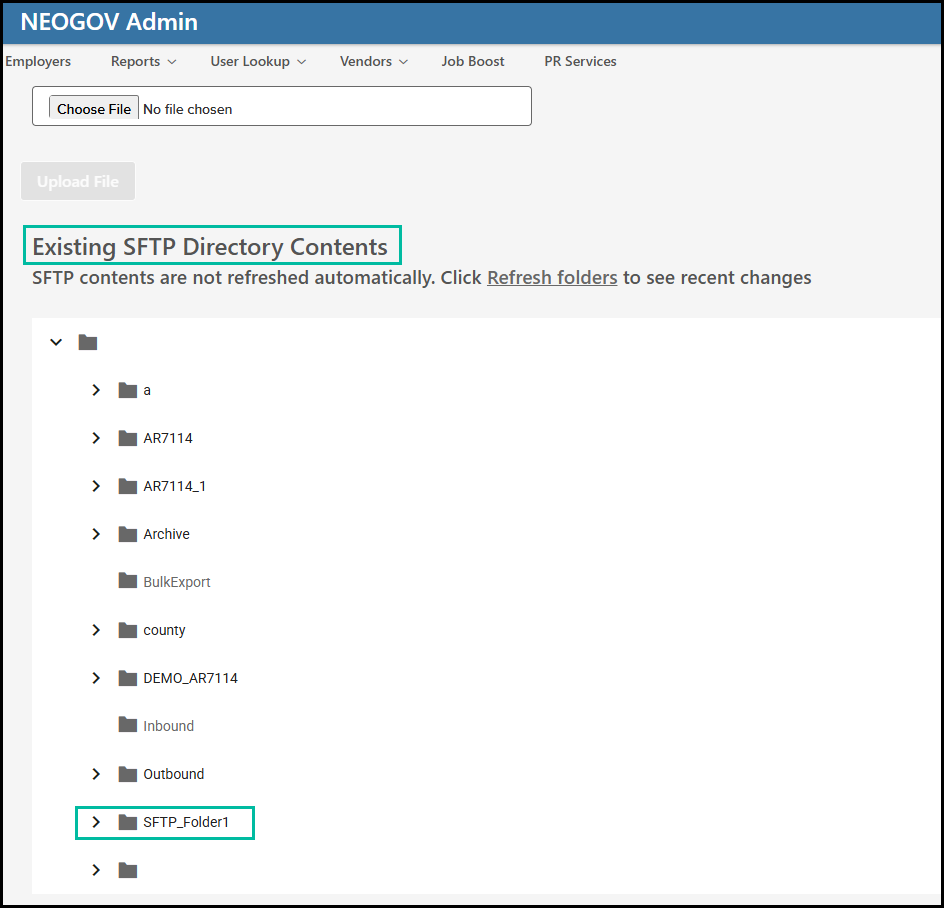
Task: Click the Choose File button
Action: tap(94, 108)
